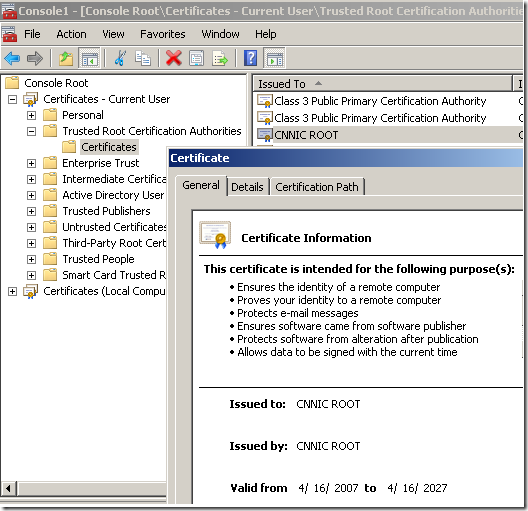This screenshot has width=528, height=511.
Task: Open the Action menu
Action: click(x=71, y=34)
